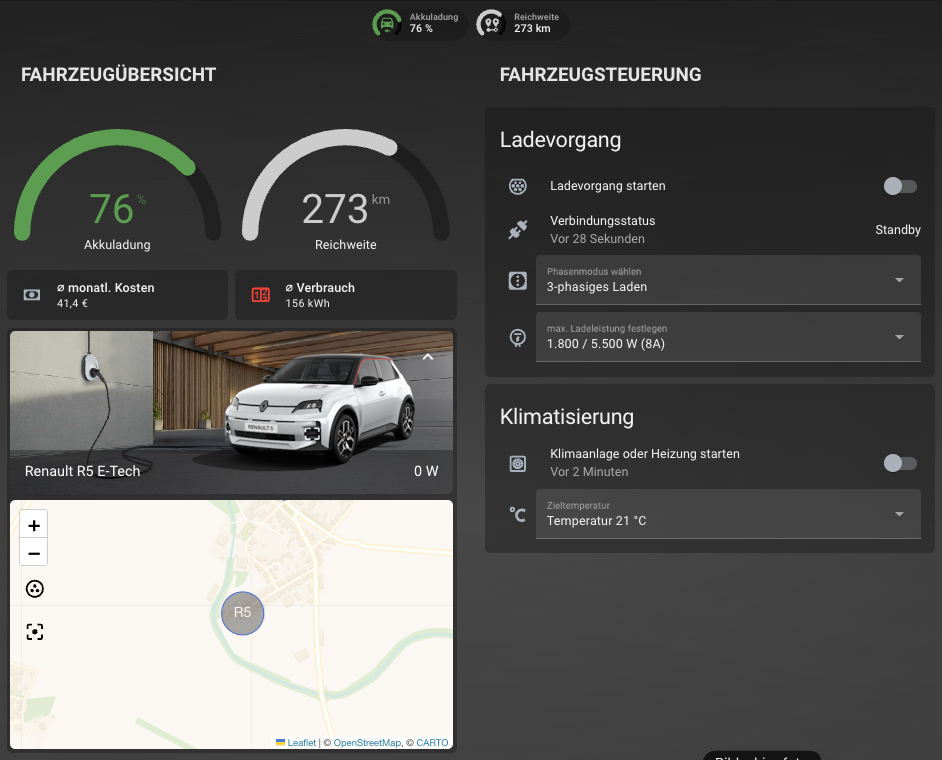Click the Vor 28 Sekunden timestamp

(x=597, y=239)
